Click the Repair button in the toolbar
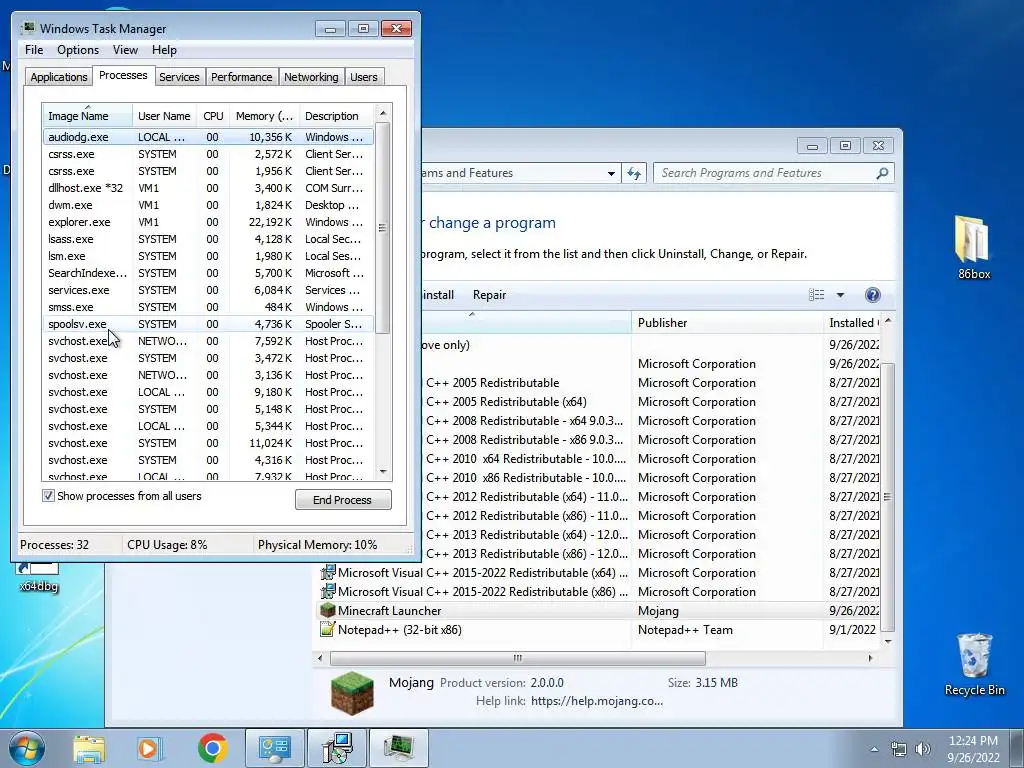The width and height of the screenshot is (1024, 768). [x=489, y=295]
